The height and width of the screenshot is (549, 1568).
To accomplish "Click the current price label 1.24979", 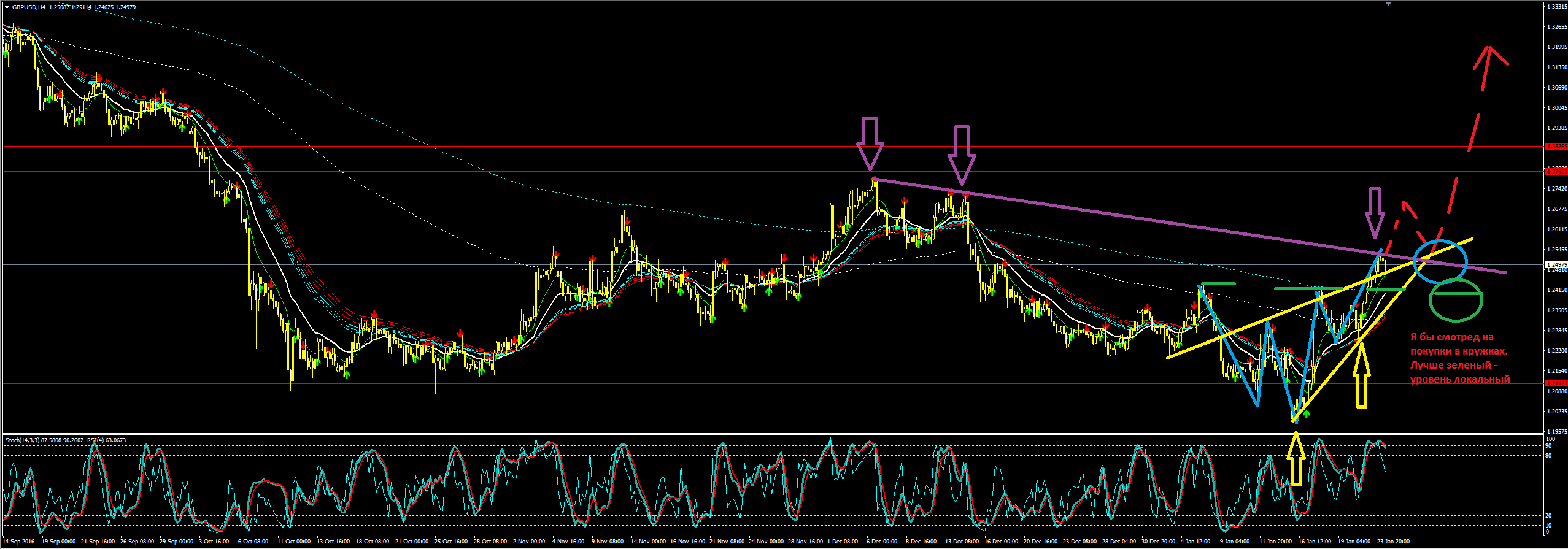I will point(1557,264).
